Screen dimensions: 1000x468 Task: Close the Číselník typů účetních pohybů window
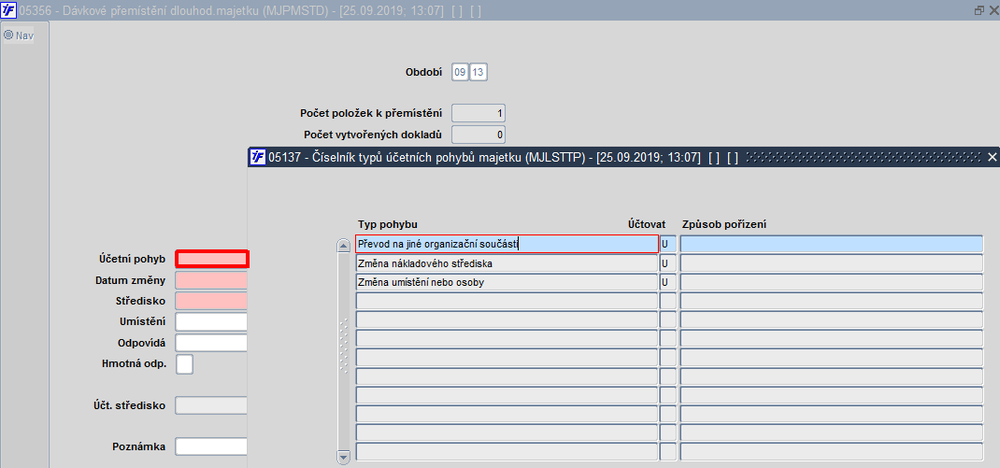coord(992,157)
